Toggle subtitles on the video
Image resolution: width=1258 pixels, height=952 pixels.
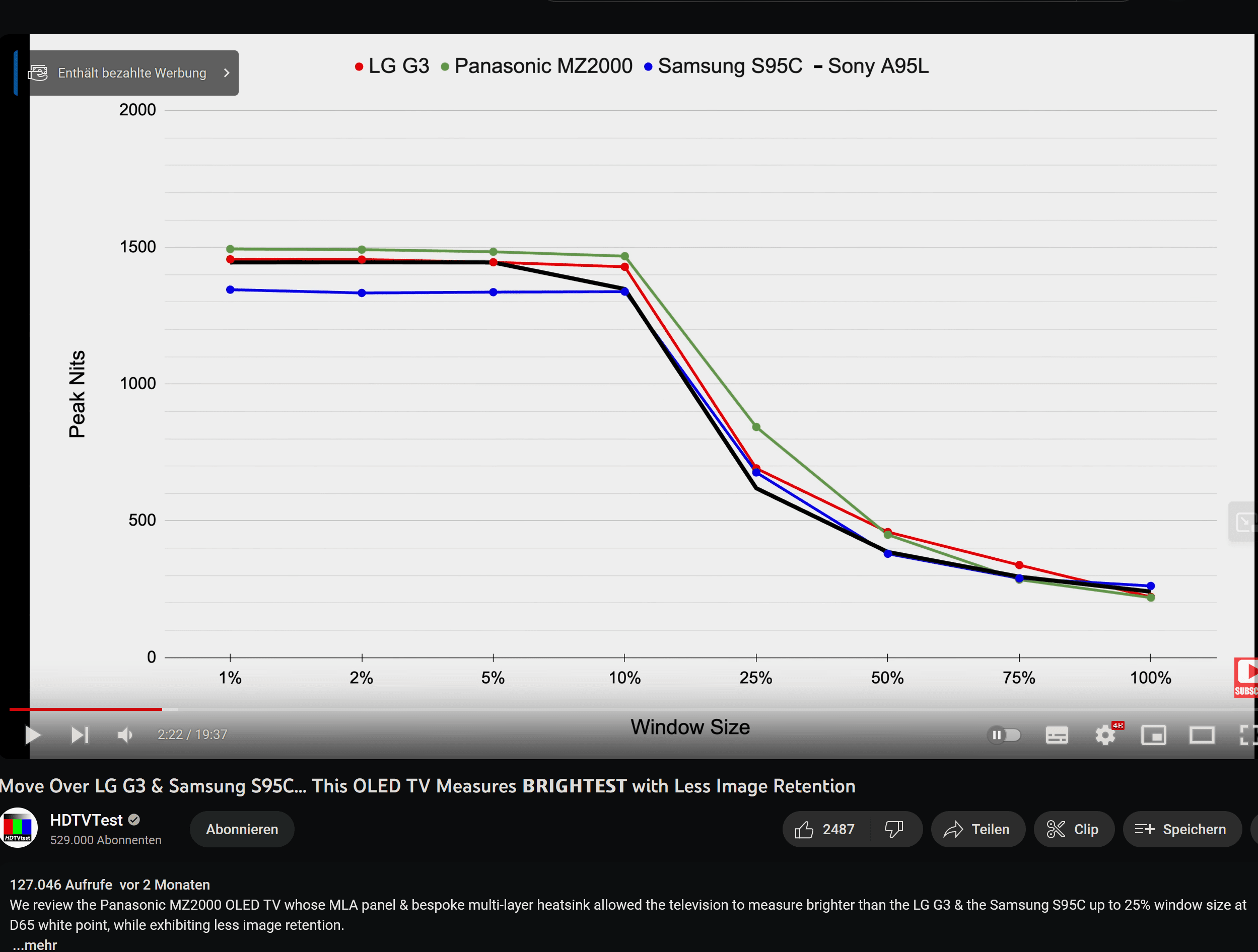1057,735
